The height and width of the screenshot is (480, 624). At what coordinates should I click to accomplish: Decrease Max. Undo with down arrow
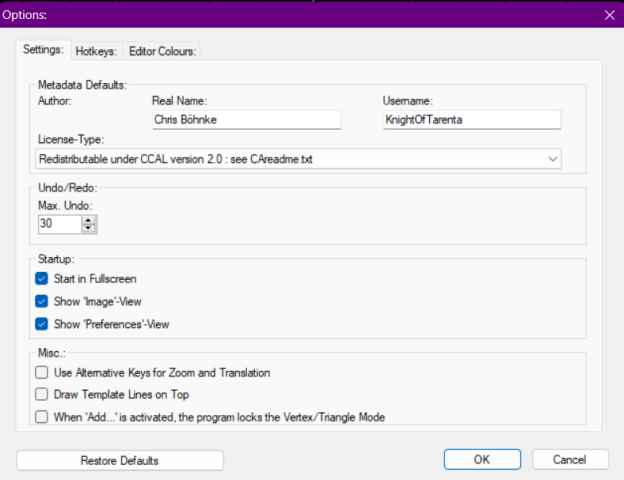(x=88, y=228)
